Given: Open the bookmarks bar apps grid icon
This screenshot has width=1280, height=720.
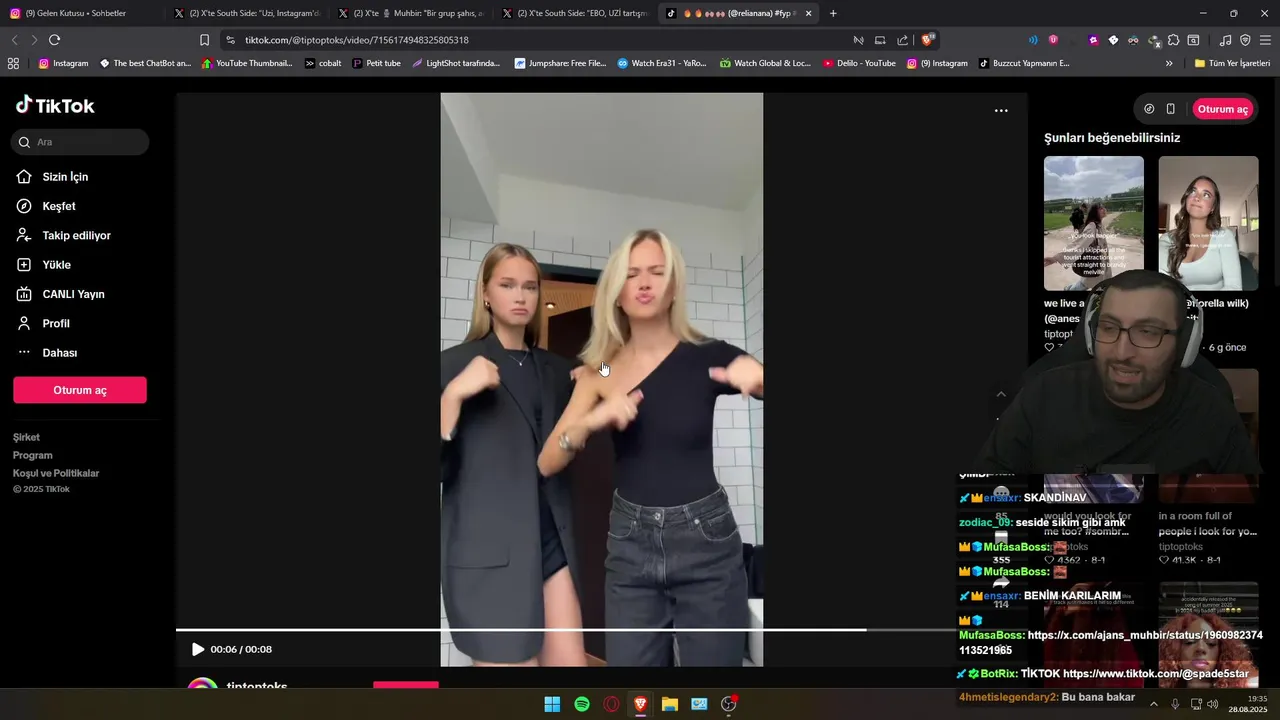Looking at the screenshot, I should [x=13, y=63].
